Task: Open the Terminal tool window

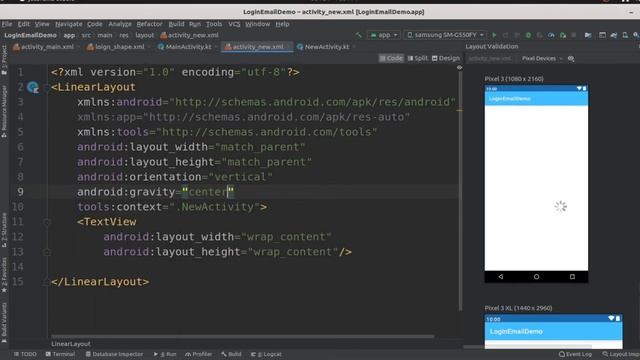Action: click(x=60, y=354)
